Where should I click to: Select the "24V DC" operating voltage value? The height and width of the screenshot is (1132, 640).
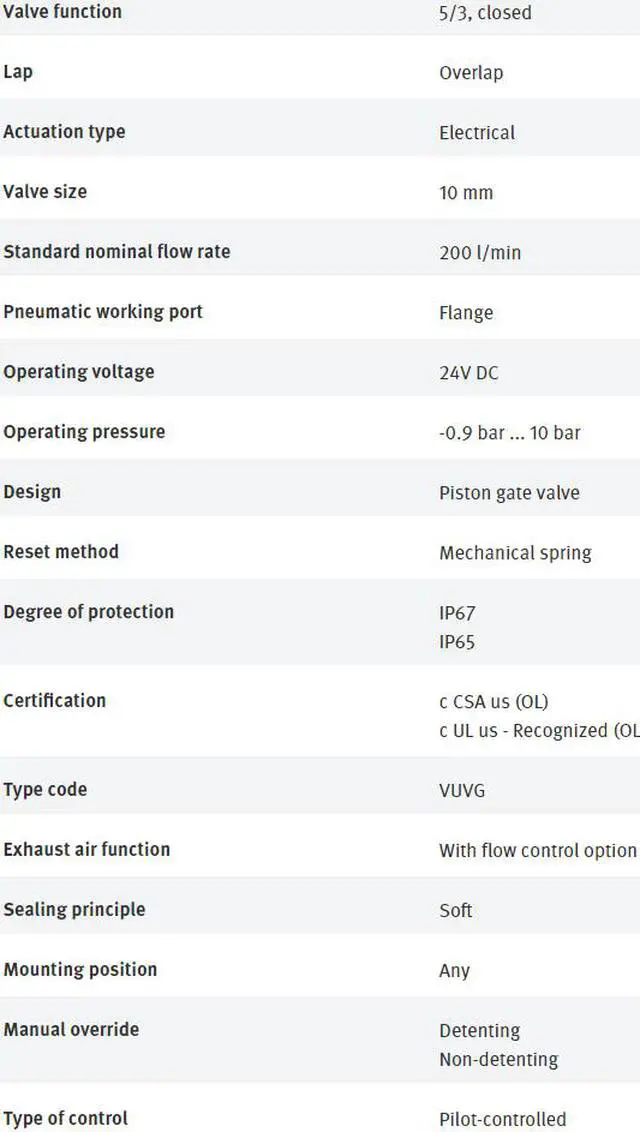coord(468,373)
